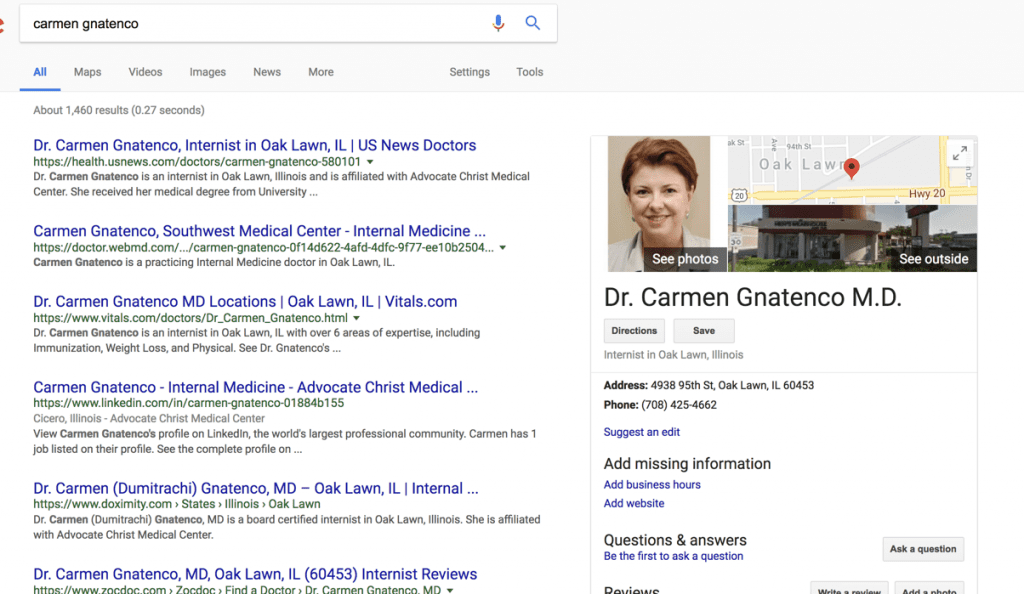
Task: Open dropdown arrow next to health.usnews.com URL
Action: (370, 162)
